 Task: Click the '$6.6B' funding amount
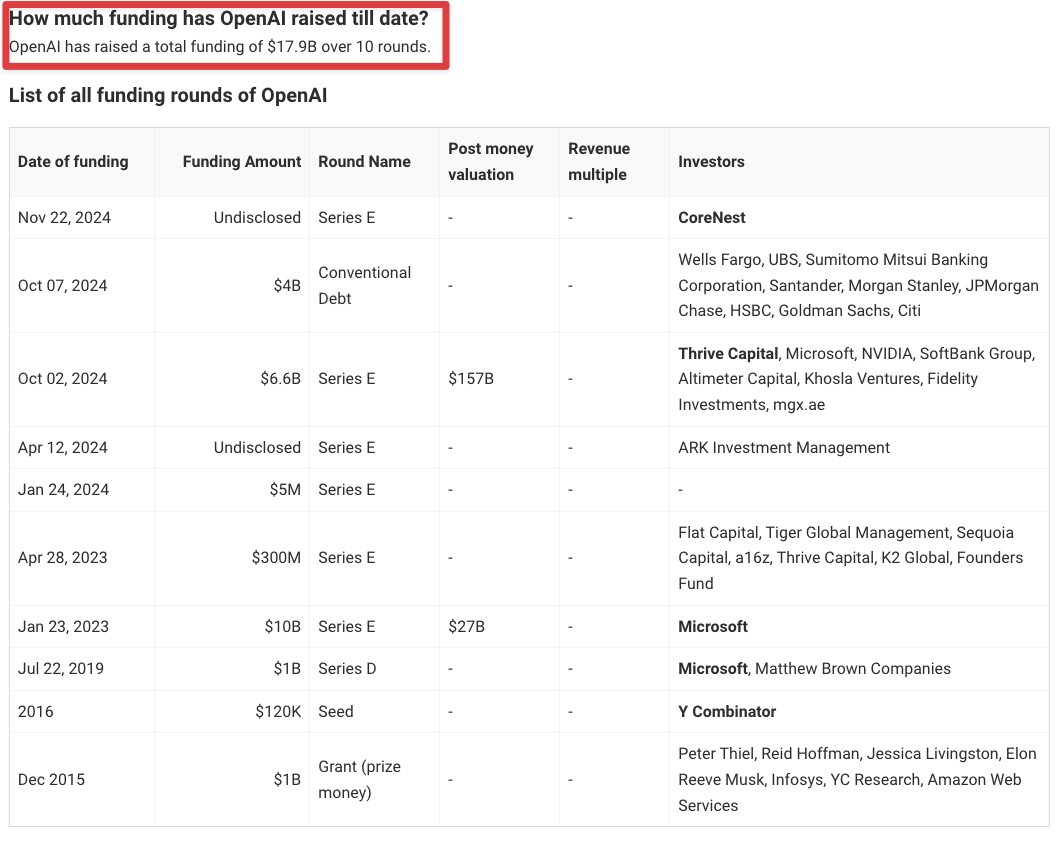coord(280,379)
